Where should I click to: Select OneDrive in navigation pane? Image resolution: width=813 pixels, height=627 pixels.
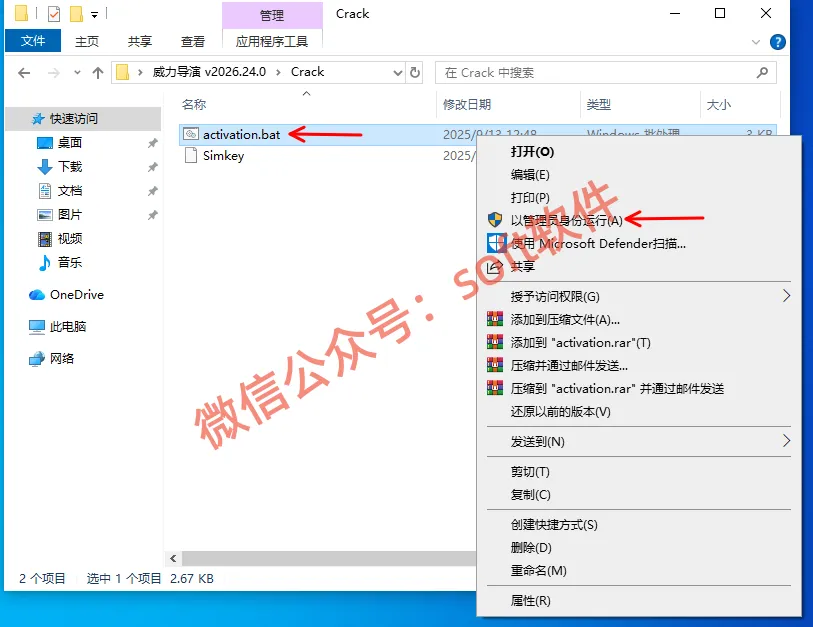(76, 295)
